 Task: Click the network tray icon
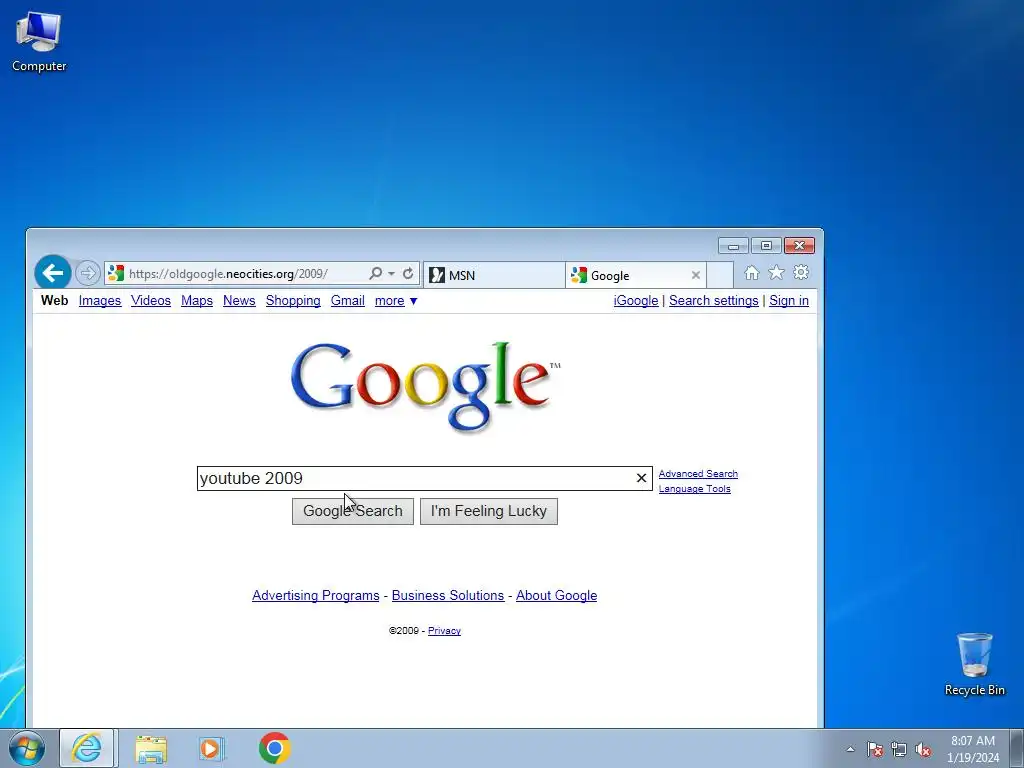point(899,749)
